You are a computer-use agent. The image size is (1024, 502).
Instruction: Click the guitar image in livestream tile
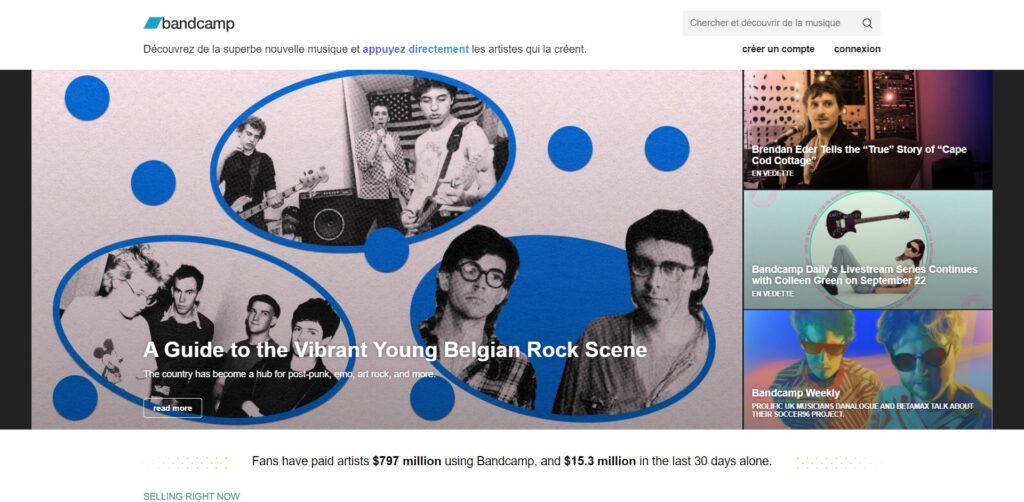[867, 221]
